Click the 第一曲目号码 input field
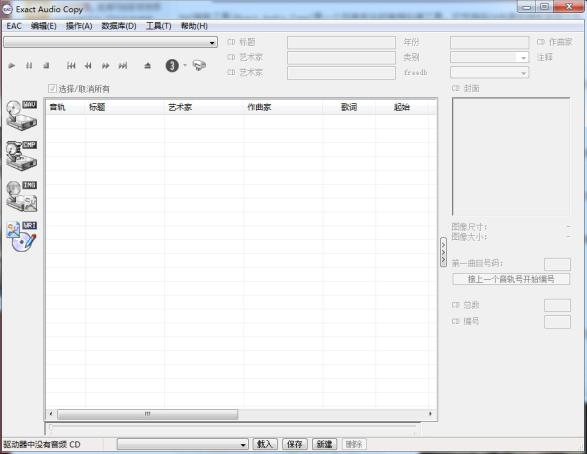 [x=557, y=264]
